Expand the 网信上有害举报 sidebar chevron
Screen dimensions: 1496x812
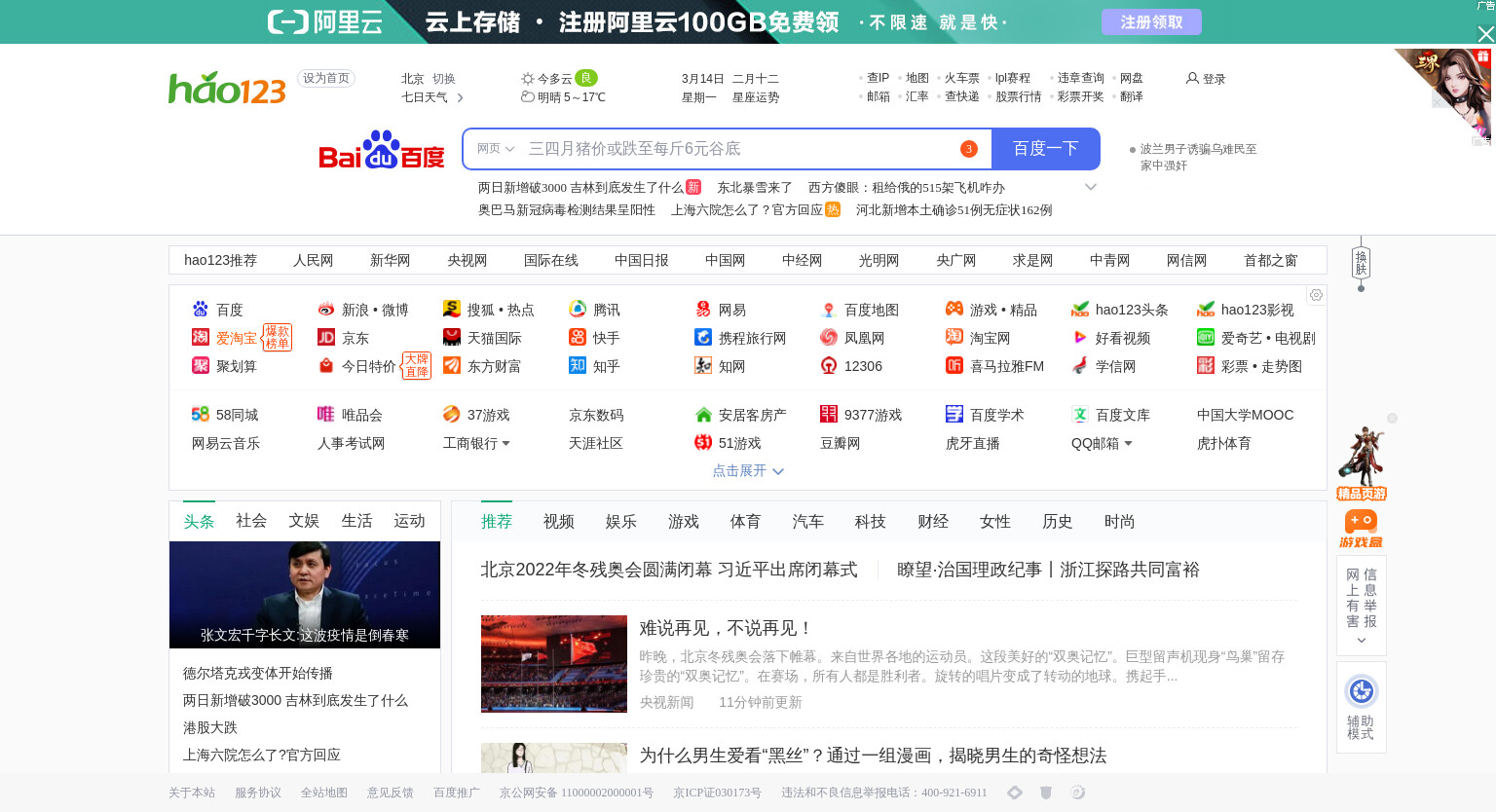click(1362, 641)
